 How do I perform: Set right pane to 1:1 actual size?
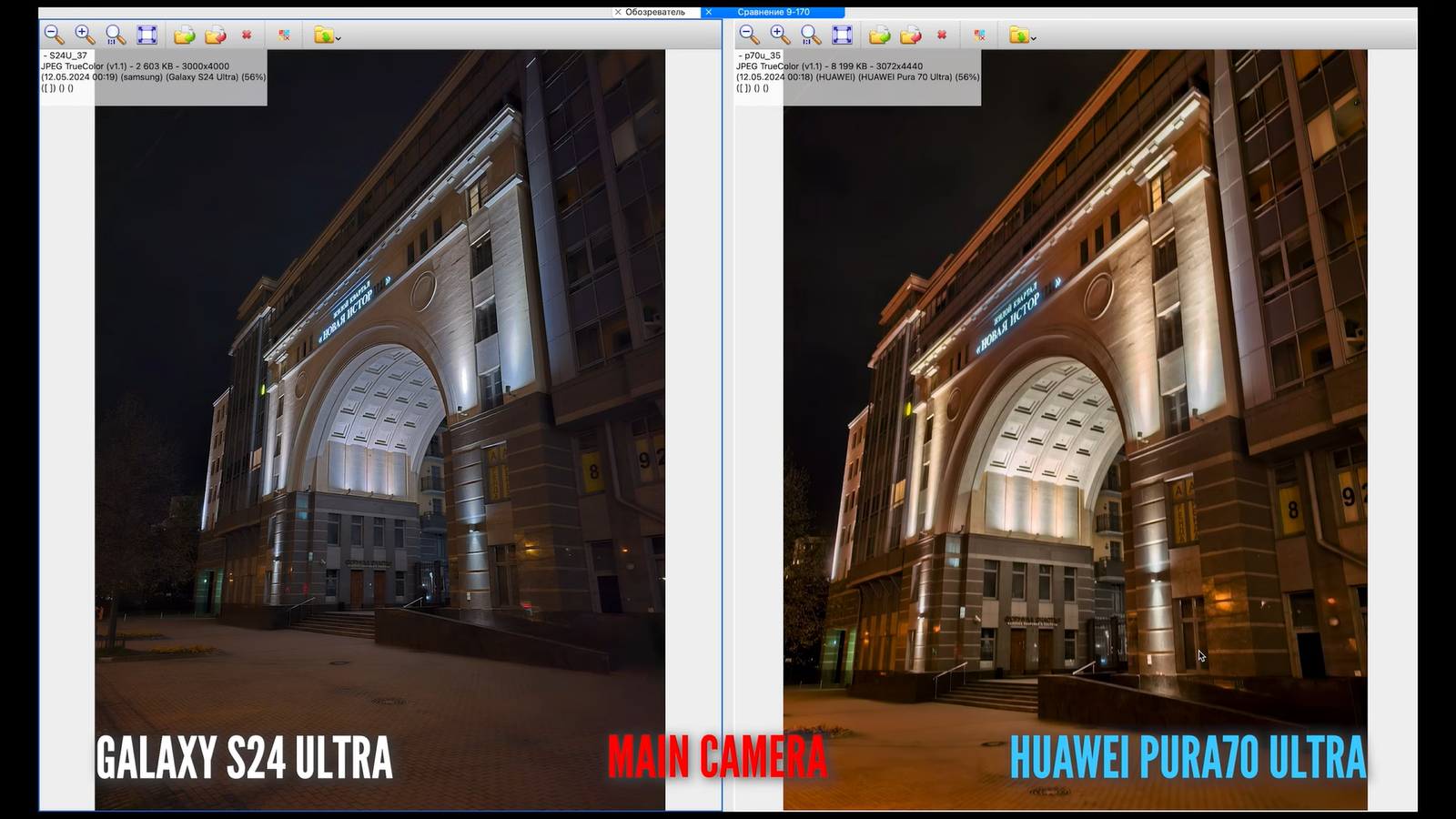[811, 35]
